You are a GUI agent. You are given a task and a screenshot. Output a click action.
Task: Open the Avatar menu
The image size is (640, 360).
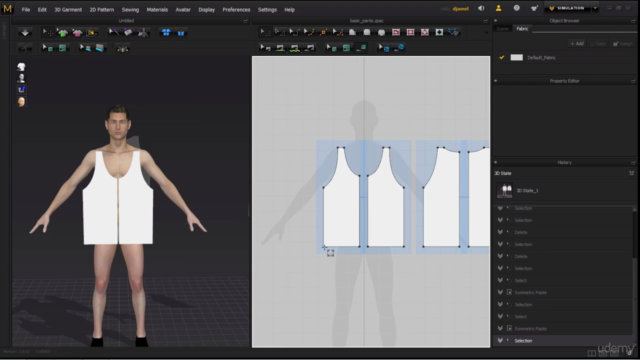(x=183, y=9)
